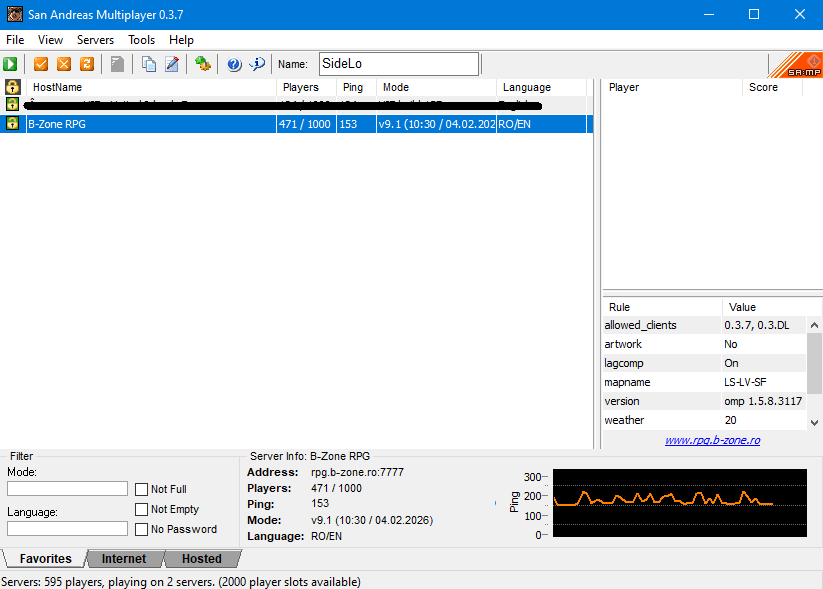Click the Name input field
823x589 pixels.
point(398,64)
